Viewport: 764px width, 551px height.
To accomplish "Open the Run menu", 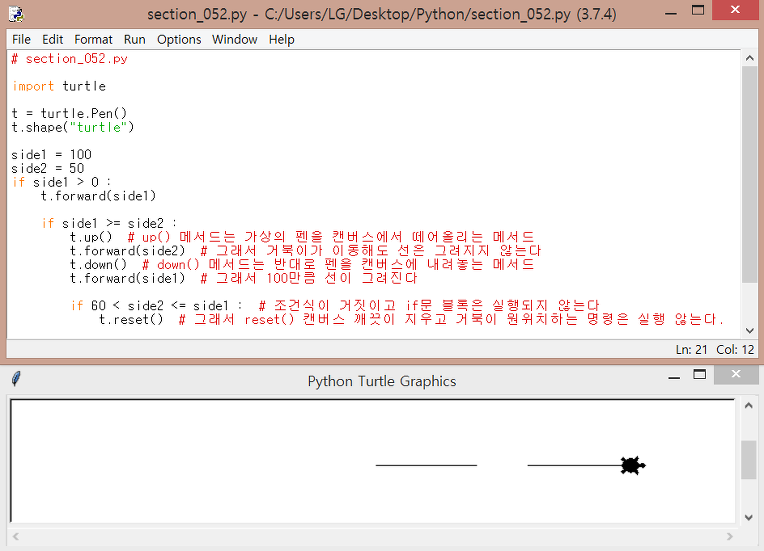I will click(x=134, y=39).
